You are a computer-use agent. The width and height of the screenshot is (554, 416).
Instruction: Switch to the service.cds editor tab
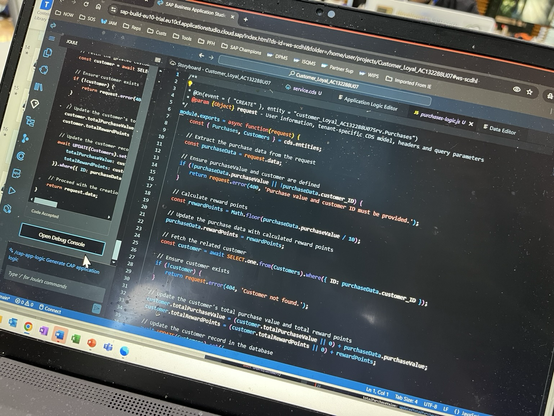(x=304, y=90)
